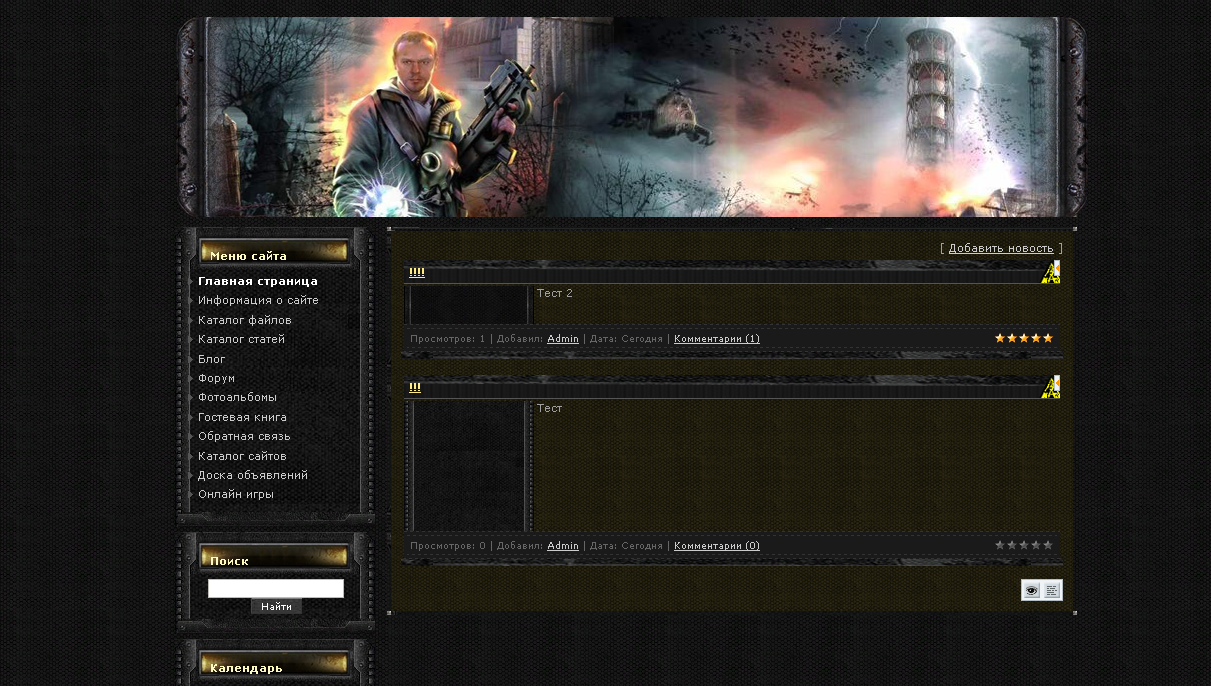The width and height of the screenshot is (1211, 686).
Task: Click "Дата: Сегодня" on the "Тест 2" post
Action: pos(626,339)
